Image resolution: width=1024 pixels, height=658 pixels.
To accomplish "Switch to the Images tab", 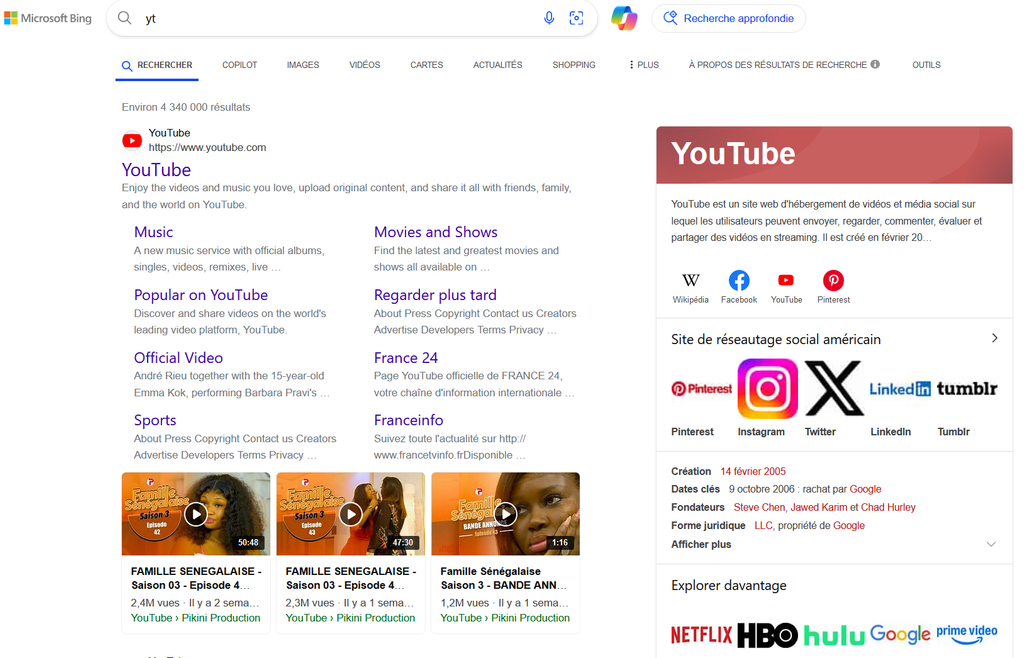I will click(303, 65).
